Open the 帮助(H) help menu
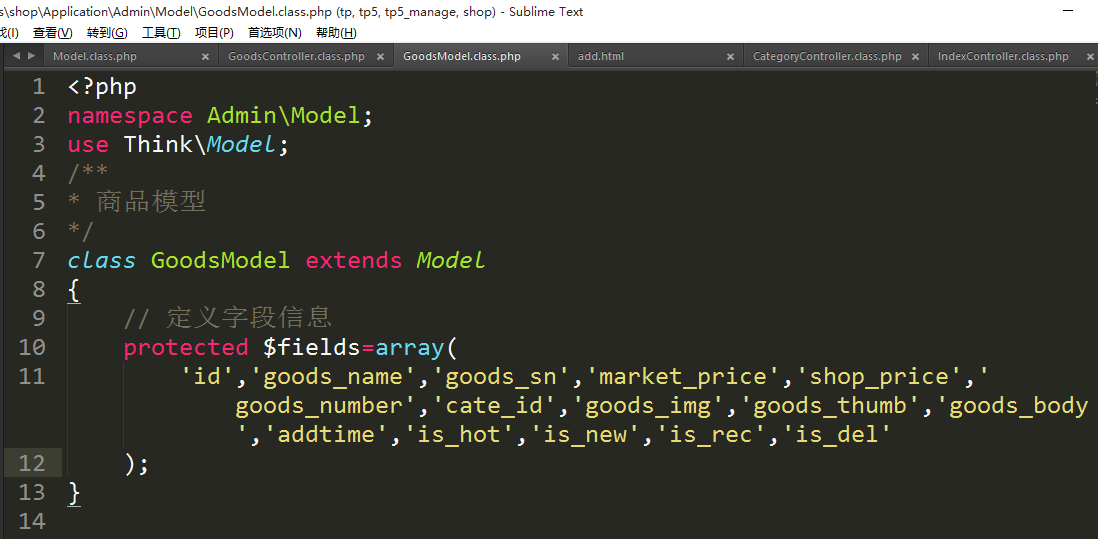 click(336, 33)
